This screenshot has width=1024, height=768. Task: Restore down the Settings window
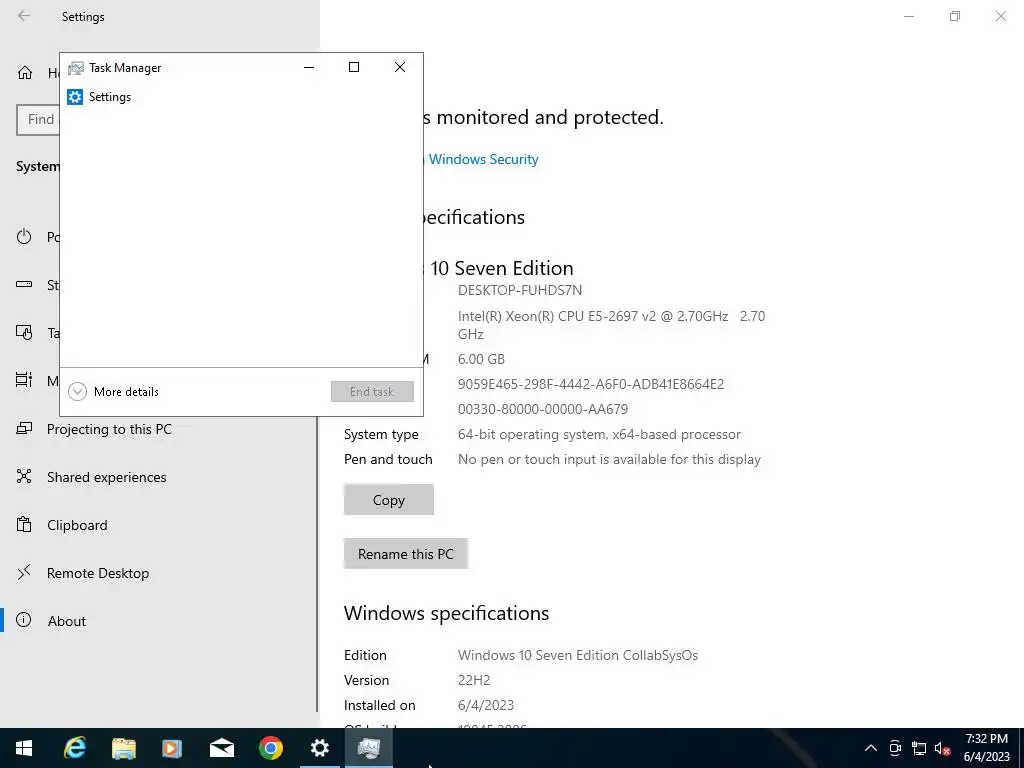click(955, 16)
